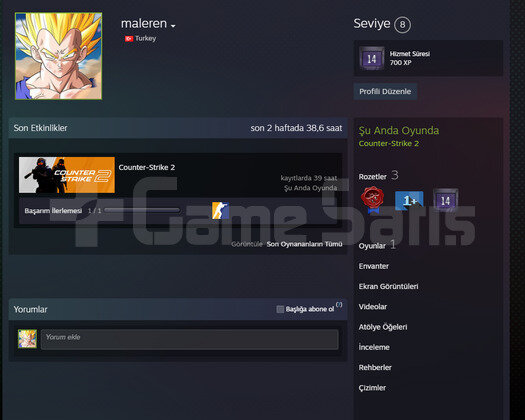
Task: Click the red seal community badge
Action: coord(372,200)
